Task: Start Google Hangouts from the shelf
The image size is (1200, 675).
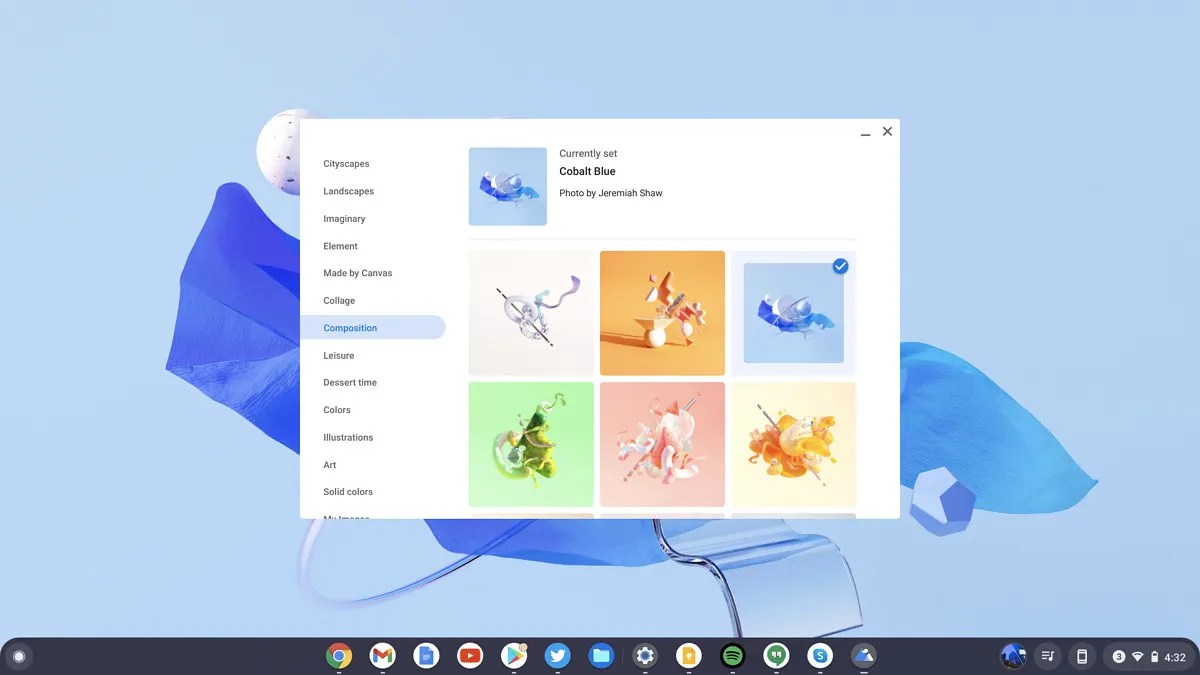Action: pos(776,656)
